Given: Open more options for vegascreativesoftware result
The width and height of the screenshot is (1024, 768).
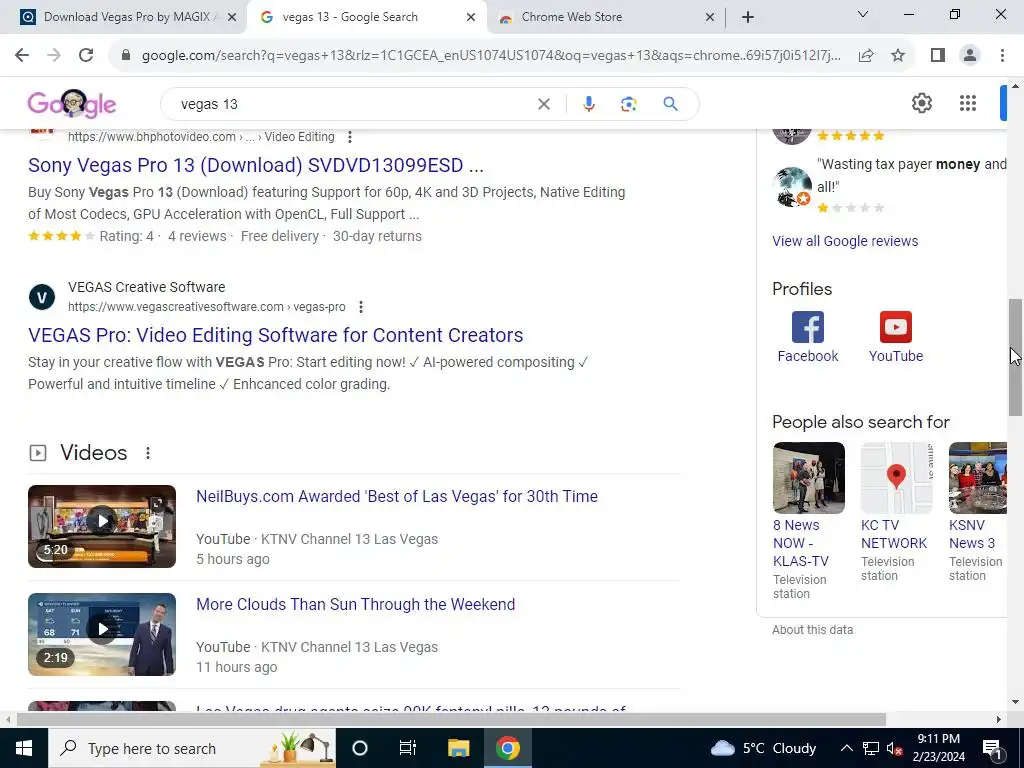Looking at the screenshot, I should tap(360, 307).
